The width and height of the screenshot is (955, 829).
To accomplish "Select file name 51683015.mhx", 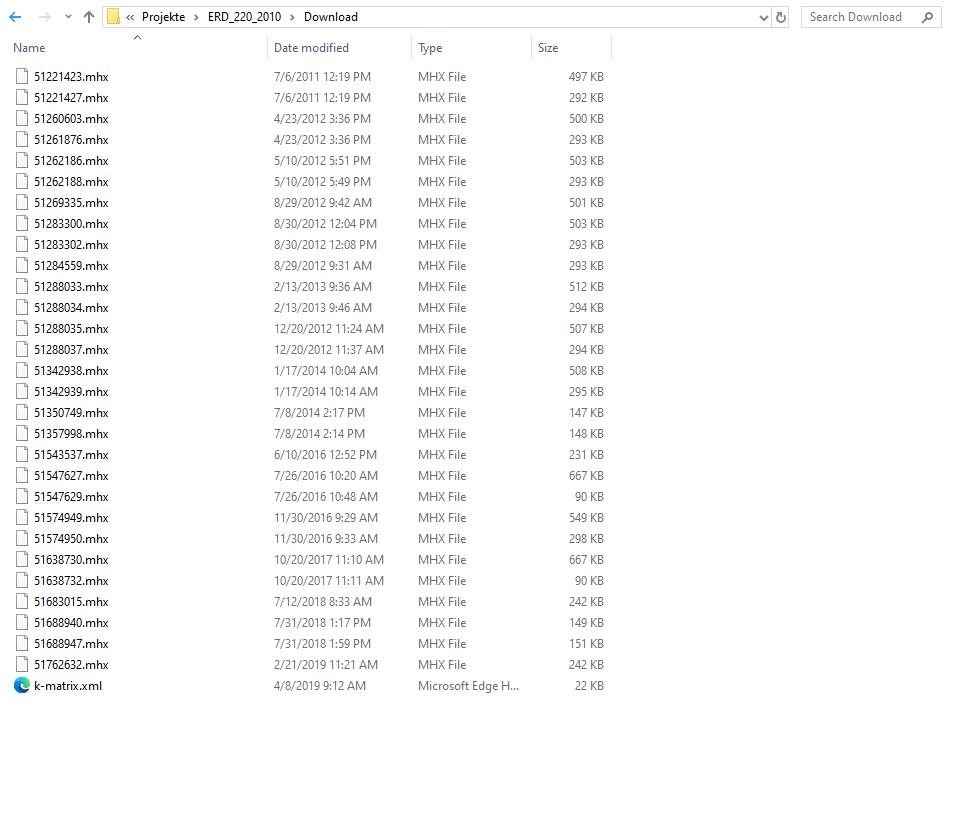I will point(71,602).
